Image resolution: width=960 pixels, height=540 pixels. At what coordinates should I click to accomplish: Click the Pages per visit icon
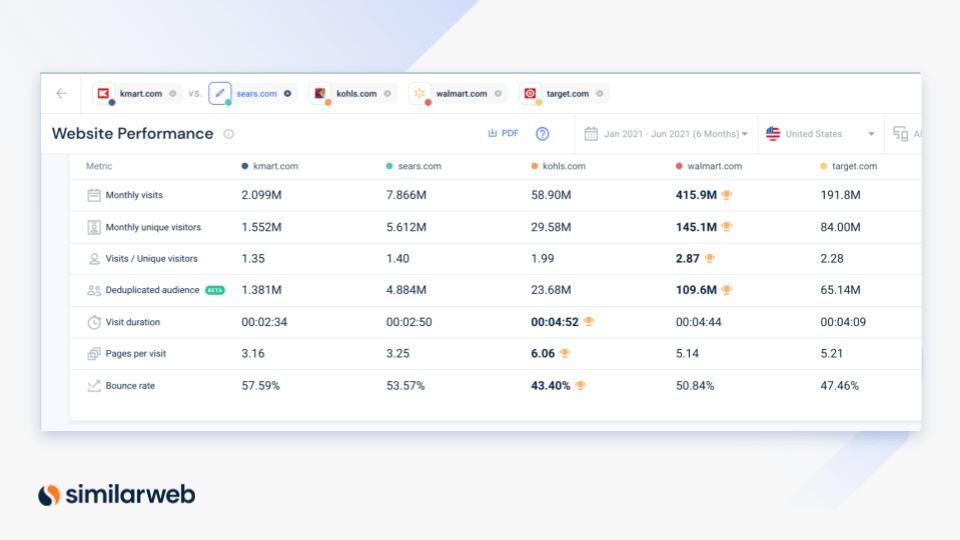pos(94,354)
